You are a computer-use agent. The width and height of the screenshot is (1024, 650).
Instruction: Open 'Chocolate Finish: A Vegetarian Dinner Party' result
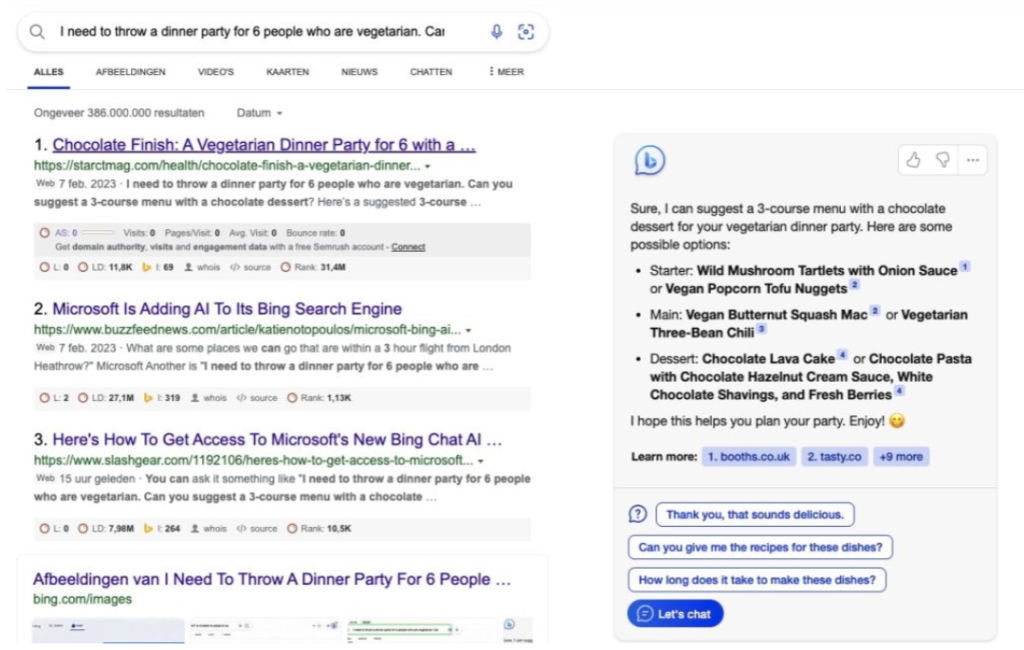[x=264, y=145]
